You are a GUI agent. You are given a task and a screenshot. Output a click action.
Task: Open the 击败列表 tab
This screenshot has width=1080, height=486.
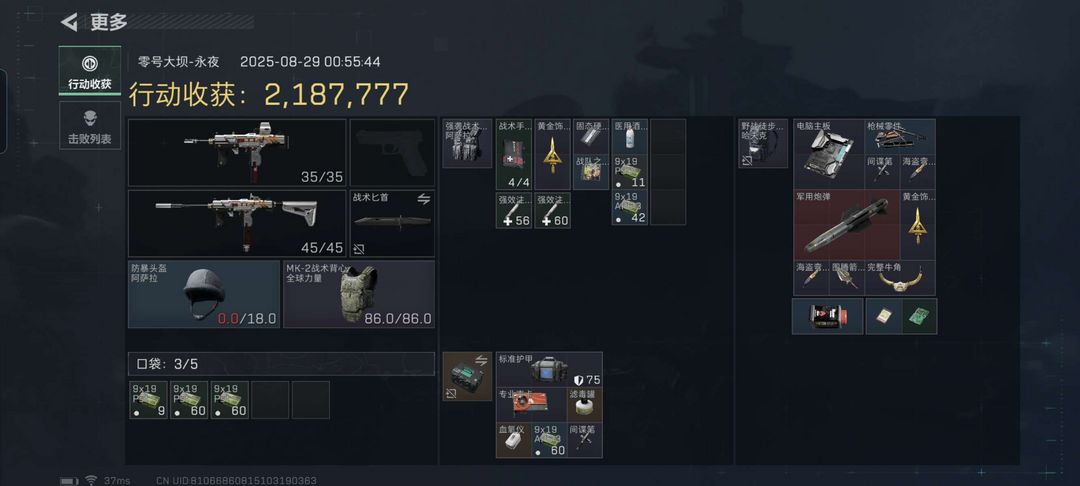pyautogui.click(x=90, y=125)
